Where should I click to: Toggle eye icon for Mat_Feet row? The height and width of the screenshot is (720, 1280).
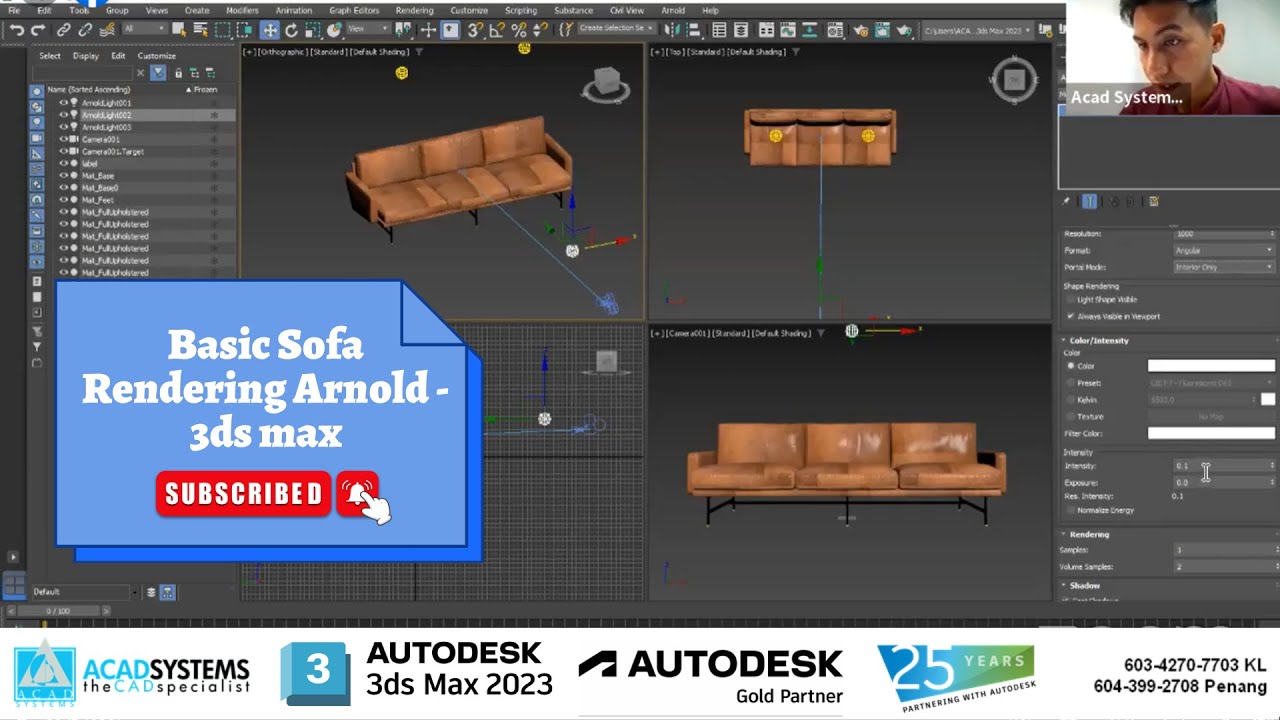63,200
